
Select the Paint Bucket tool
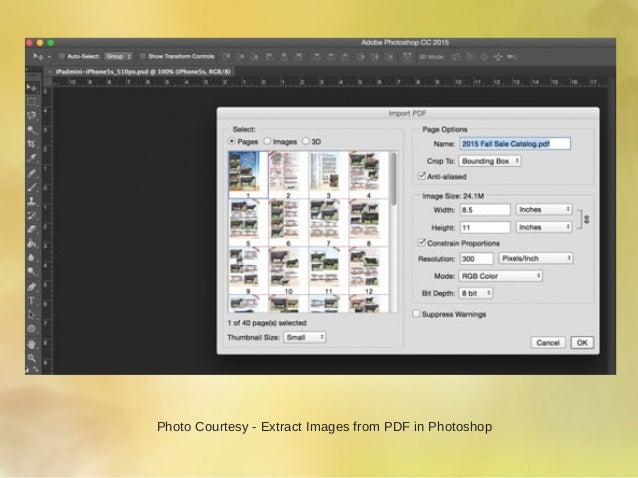tap(32, 244)
